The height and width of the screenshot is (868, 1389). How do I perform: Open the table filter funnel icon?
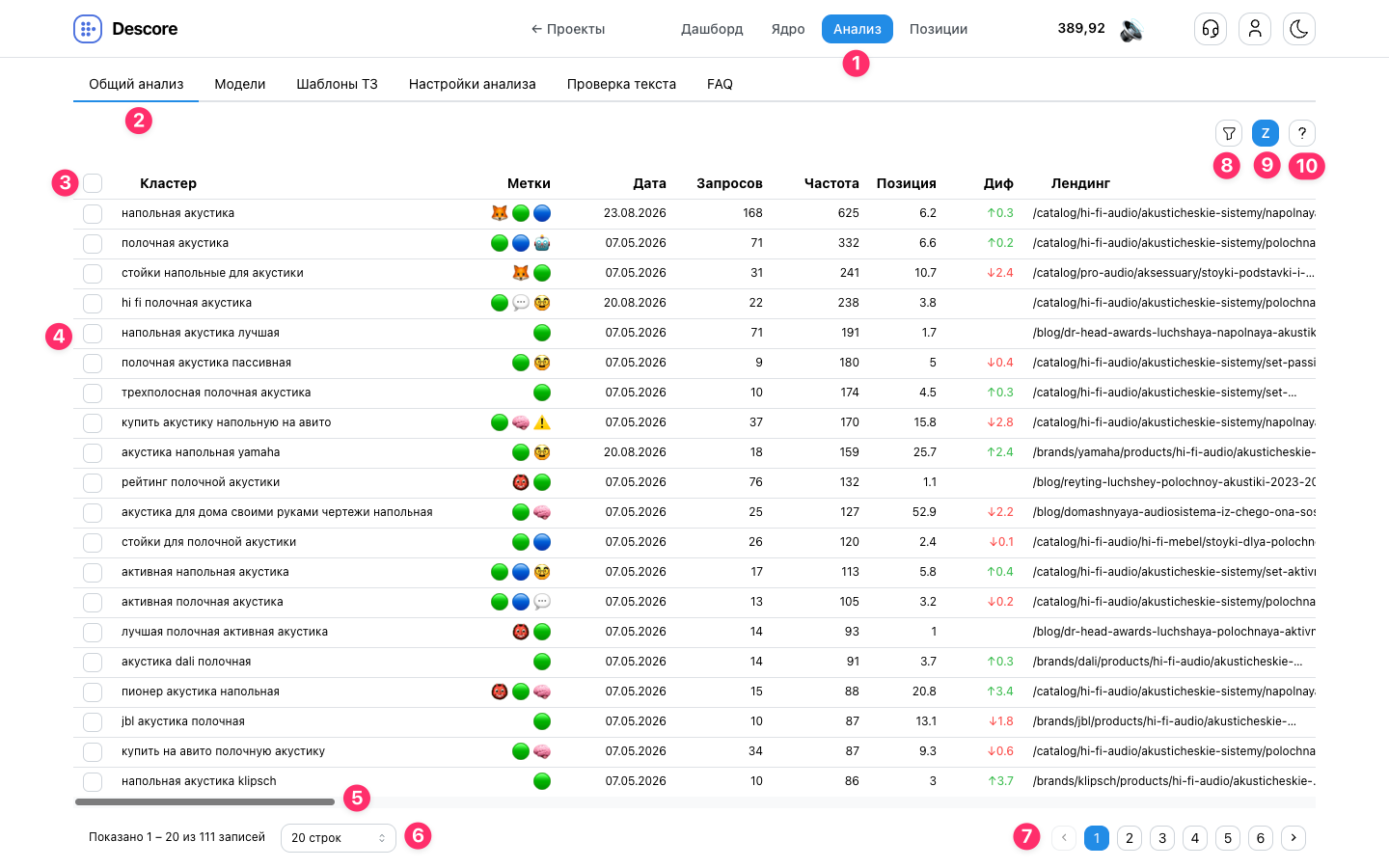pos(1229,133)
